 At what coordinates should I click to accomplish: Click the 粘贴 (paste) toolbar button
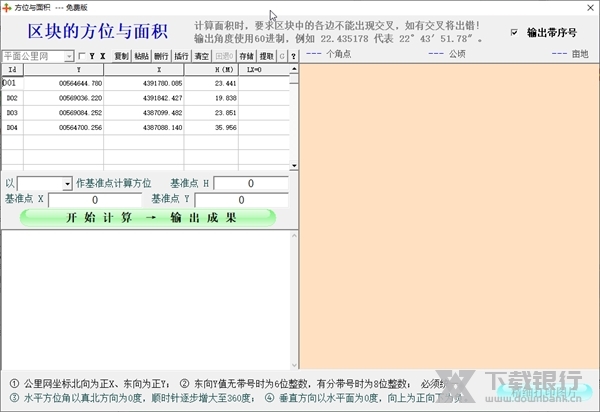[142, 56]
